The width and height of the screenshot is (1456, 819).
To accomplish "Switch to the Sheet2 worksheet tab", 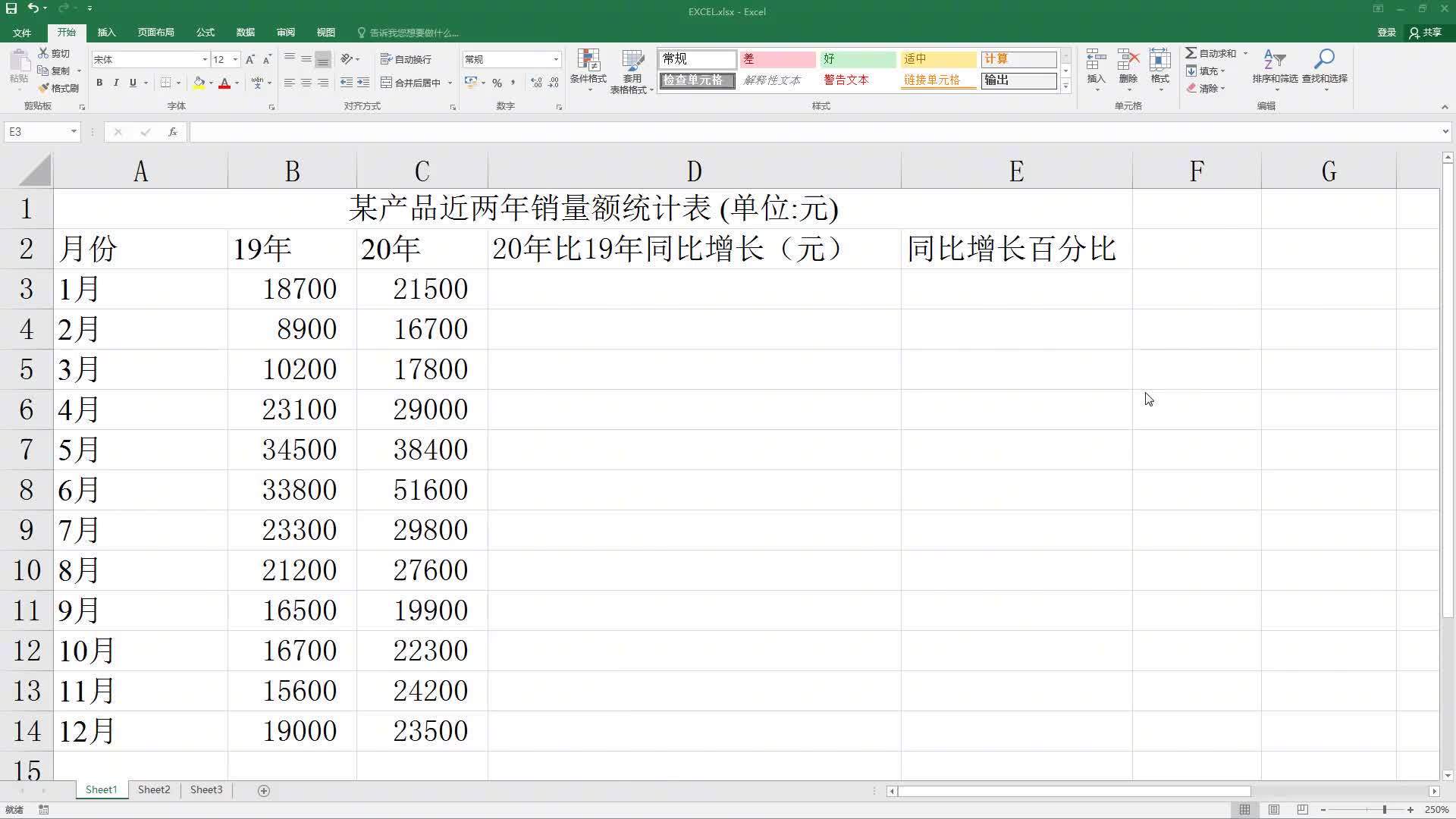I will [x=153, y=789].
